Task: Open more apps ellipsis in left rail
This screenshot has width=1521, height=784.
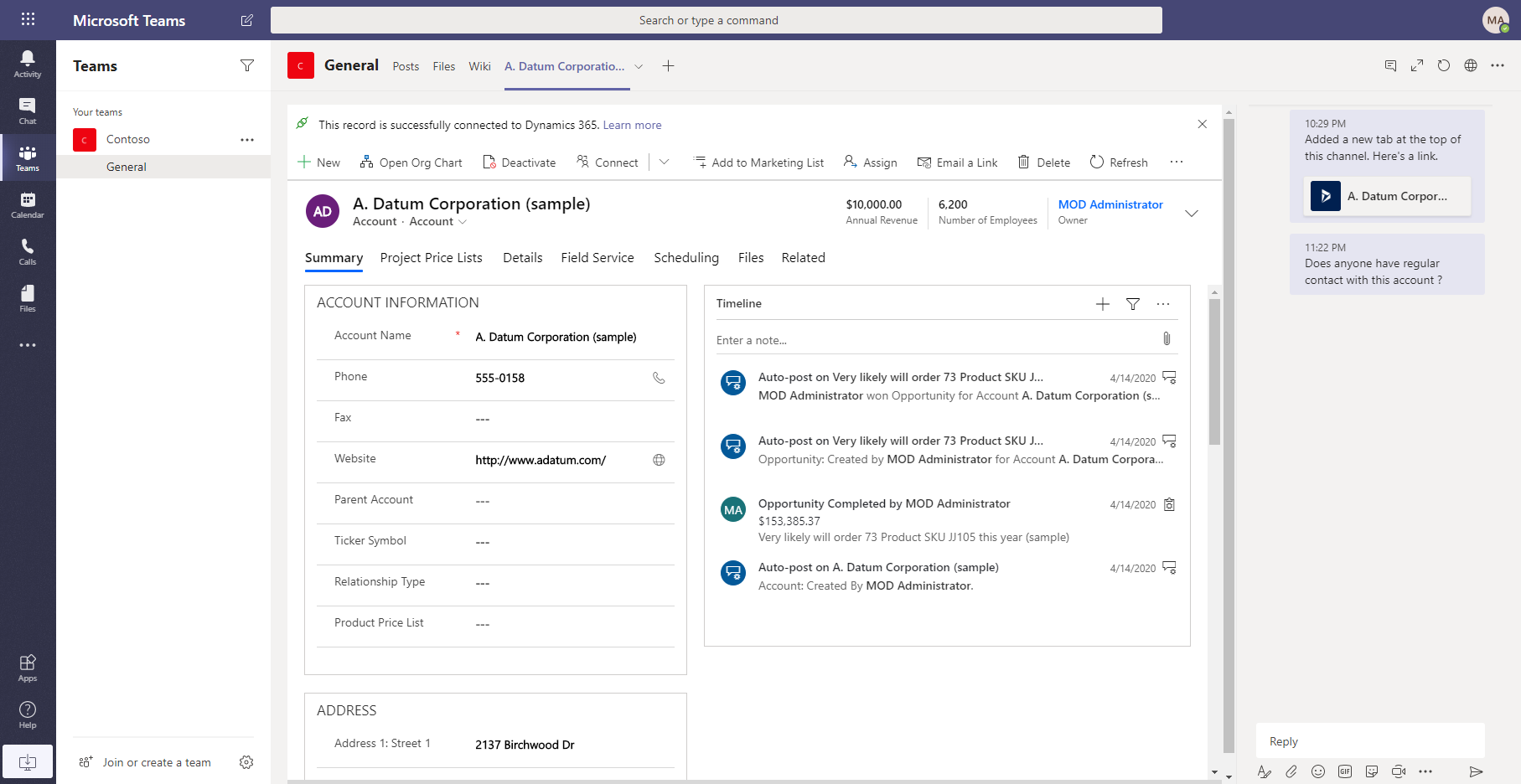Action: [28, 345]
